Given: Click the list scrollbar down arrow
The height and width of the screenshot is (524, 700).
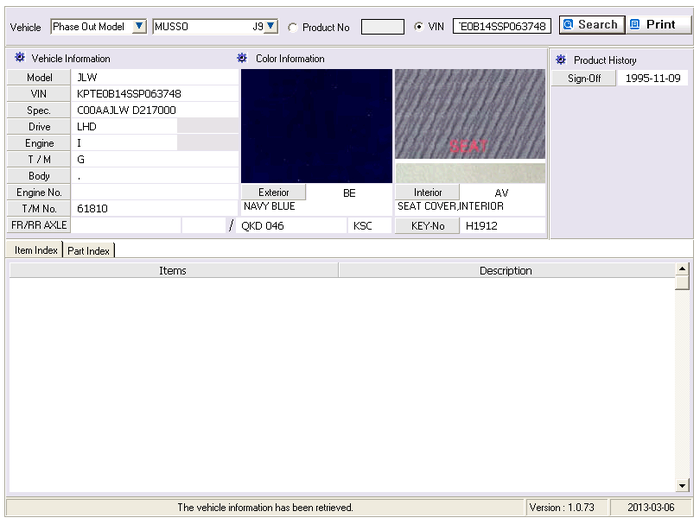Looking at the screenshot, I should (683, 485).
